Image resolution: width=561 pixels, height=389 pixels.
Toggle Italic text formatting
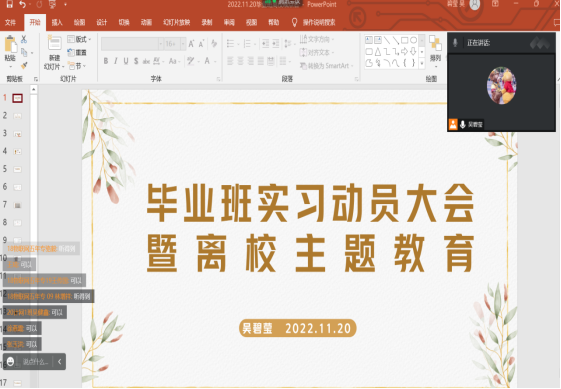pyautogui.click(x=116, y=61)
